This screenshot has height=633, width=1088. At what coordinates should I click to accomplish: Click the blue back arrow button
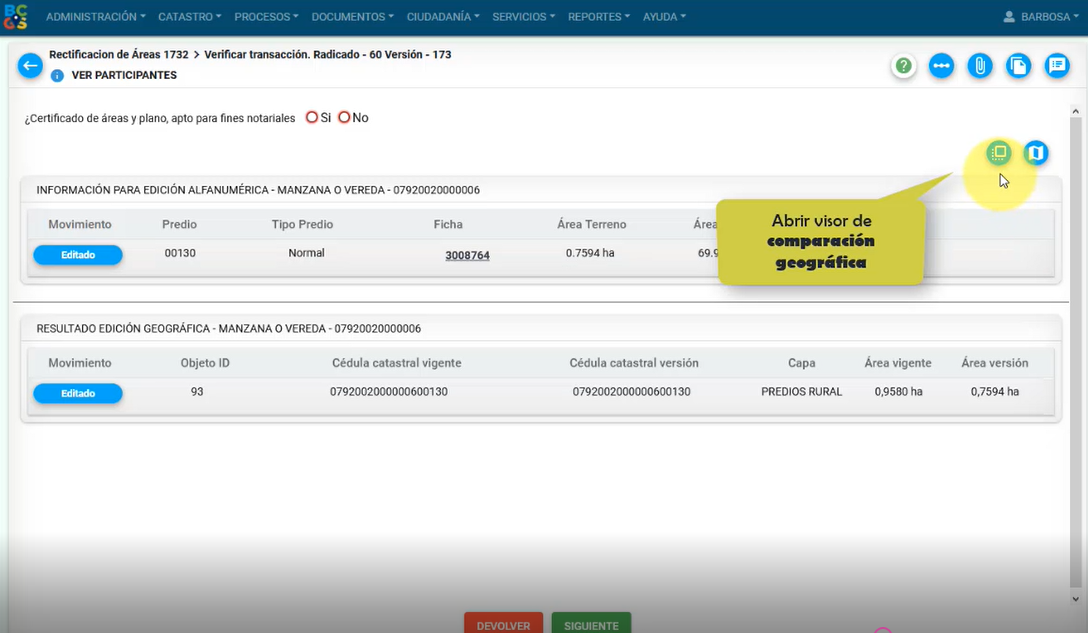click(30, 66)
